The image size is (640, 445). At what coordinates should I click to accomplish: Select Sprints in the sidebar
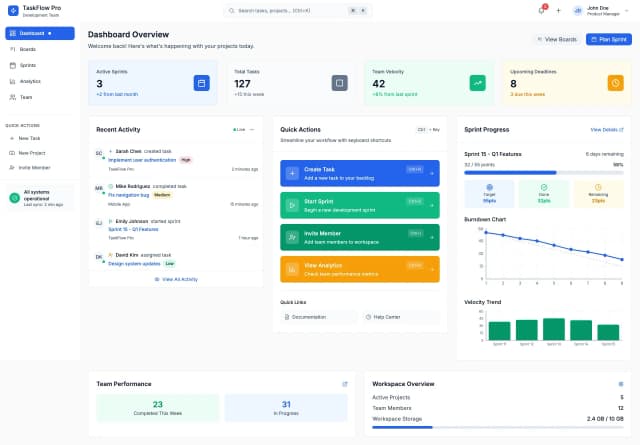click(x=28, y=65)
